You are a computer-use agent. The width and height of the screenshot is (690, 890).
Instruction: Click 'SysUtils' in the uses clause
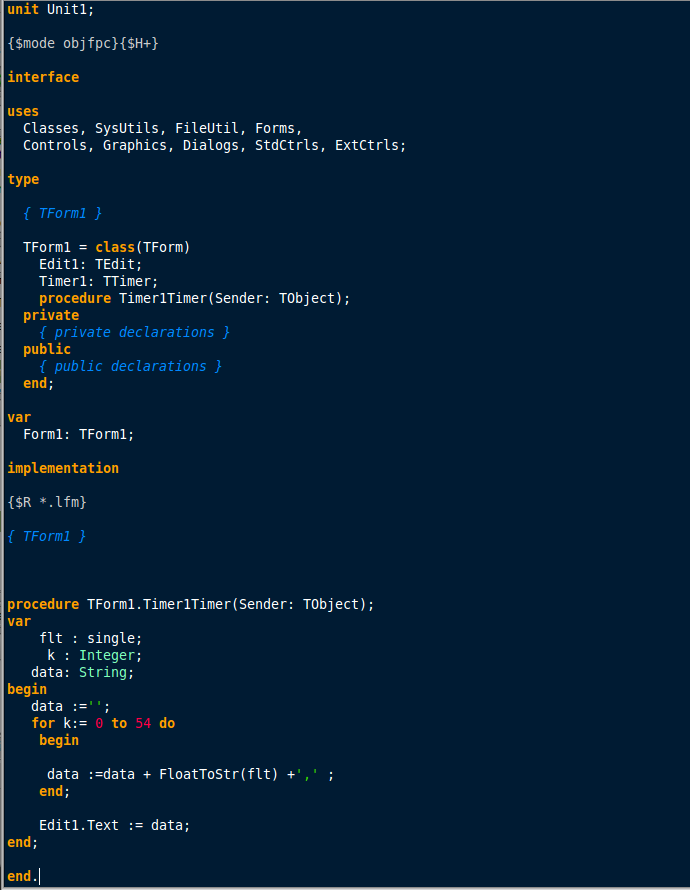pos(127,128)
